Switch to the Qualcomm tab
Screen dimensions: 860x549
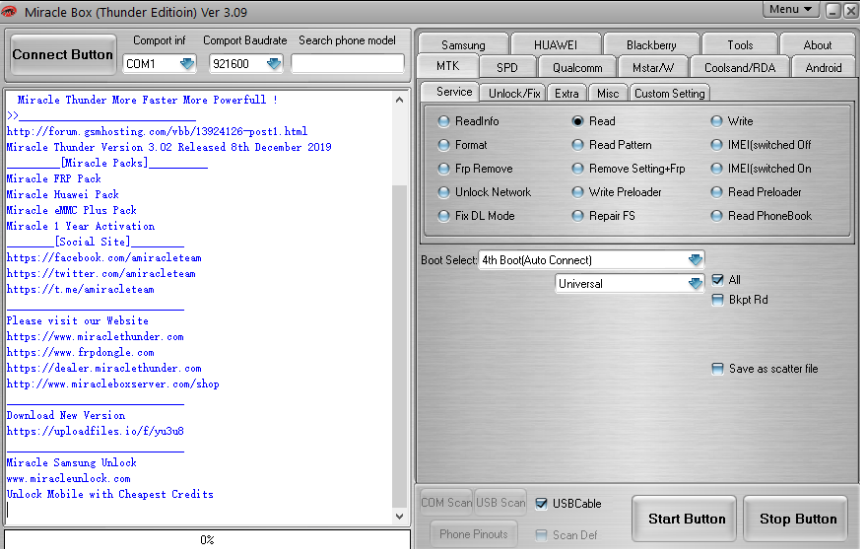click(x=577, y=68)
